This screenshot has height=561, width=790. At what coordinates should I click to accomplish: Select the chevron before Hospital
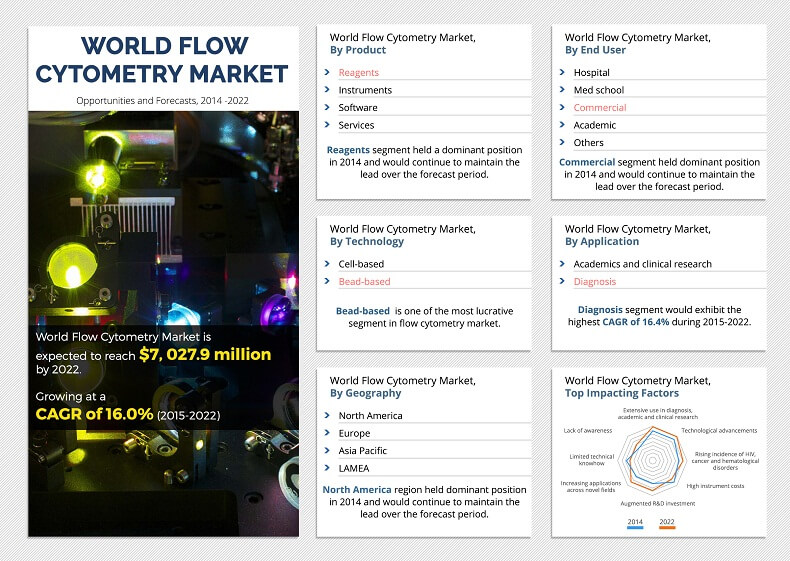point(562,73)
